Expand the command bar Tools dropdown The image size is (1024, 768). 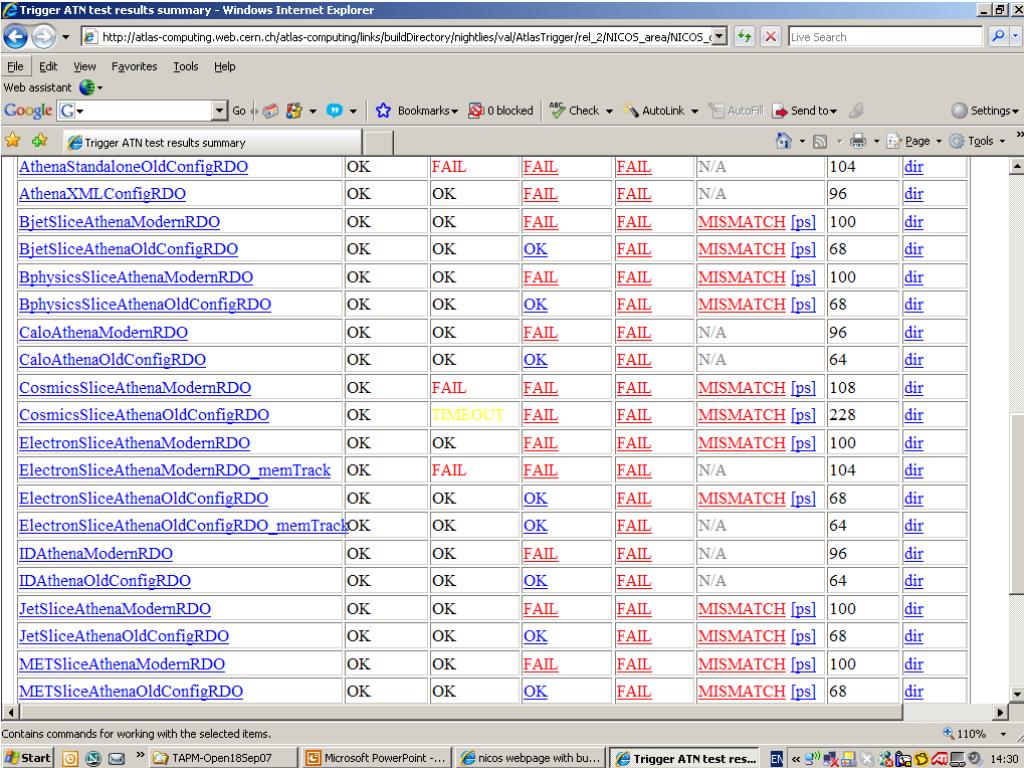click(1002, 141)
